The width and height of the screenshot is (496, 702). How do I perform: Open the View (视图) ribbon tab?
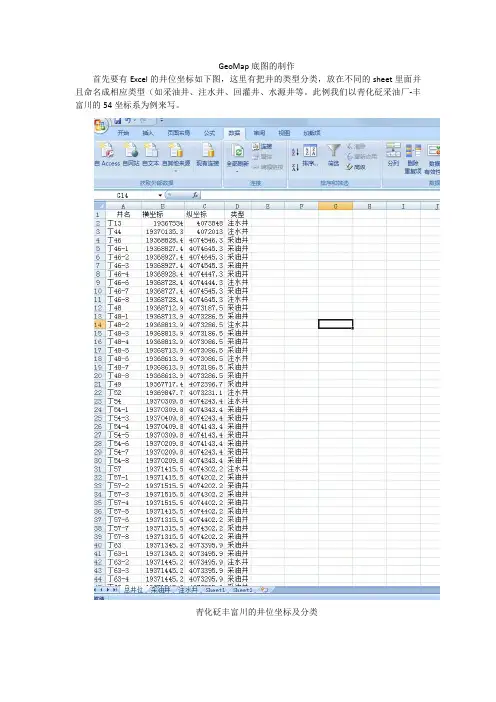(284, 133)
